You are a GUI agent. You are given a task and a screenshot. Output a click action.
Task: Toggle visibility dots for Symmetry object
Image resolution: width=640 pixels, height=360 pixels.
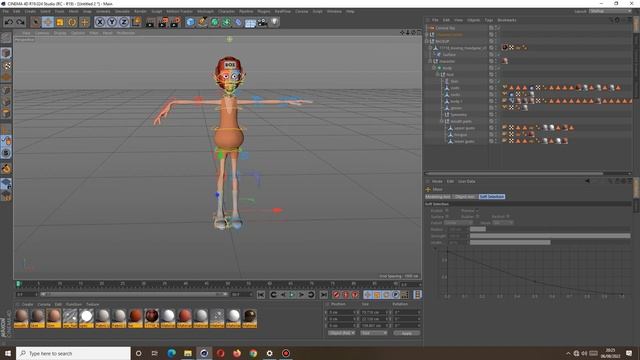point(497,115)
